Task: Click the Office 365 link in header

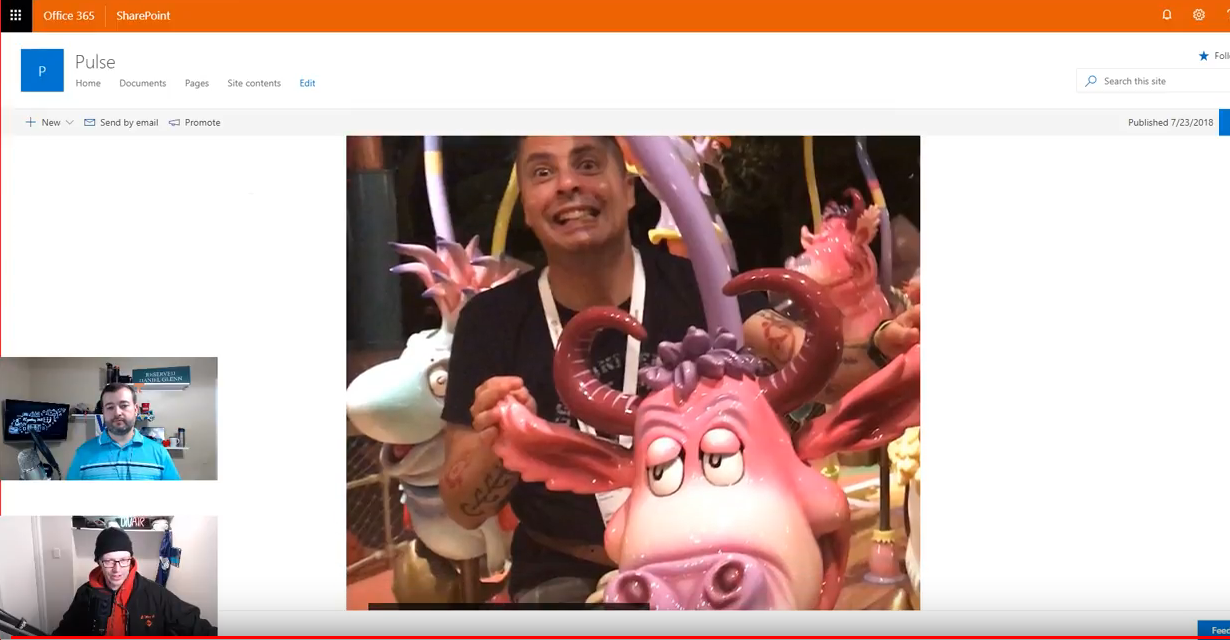Action: 69,16
